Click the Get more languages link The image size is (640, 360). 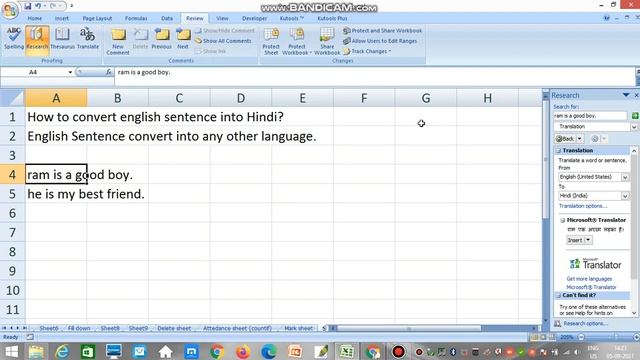(x=589, y=279)
